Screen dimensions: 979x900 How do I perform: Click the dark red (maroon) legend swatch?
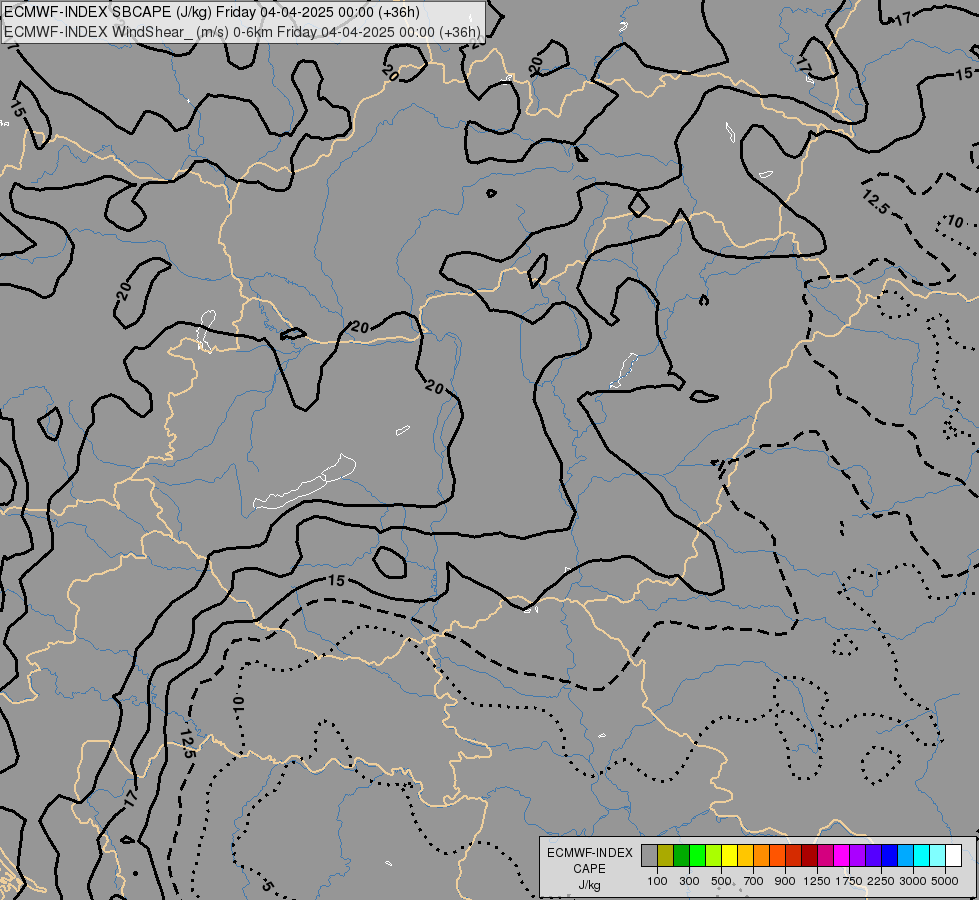[x=810, y=856]
